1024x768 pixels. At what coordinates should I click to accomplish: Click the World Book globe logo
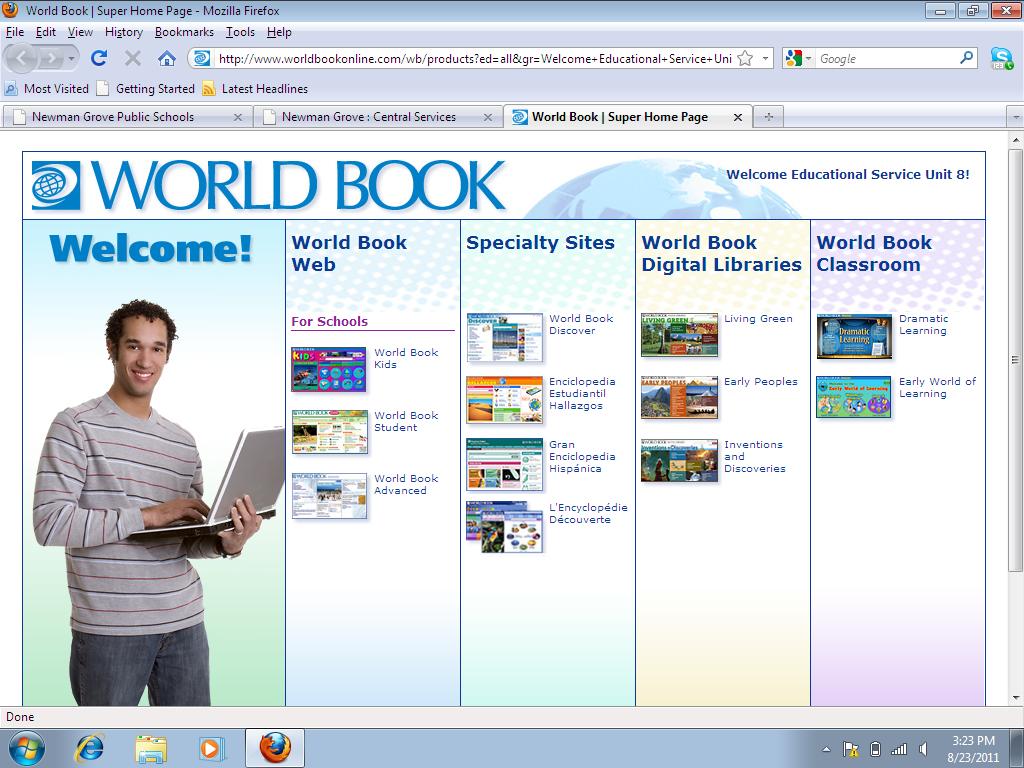[x=56, y=185]
